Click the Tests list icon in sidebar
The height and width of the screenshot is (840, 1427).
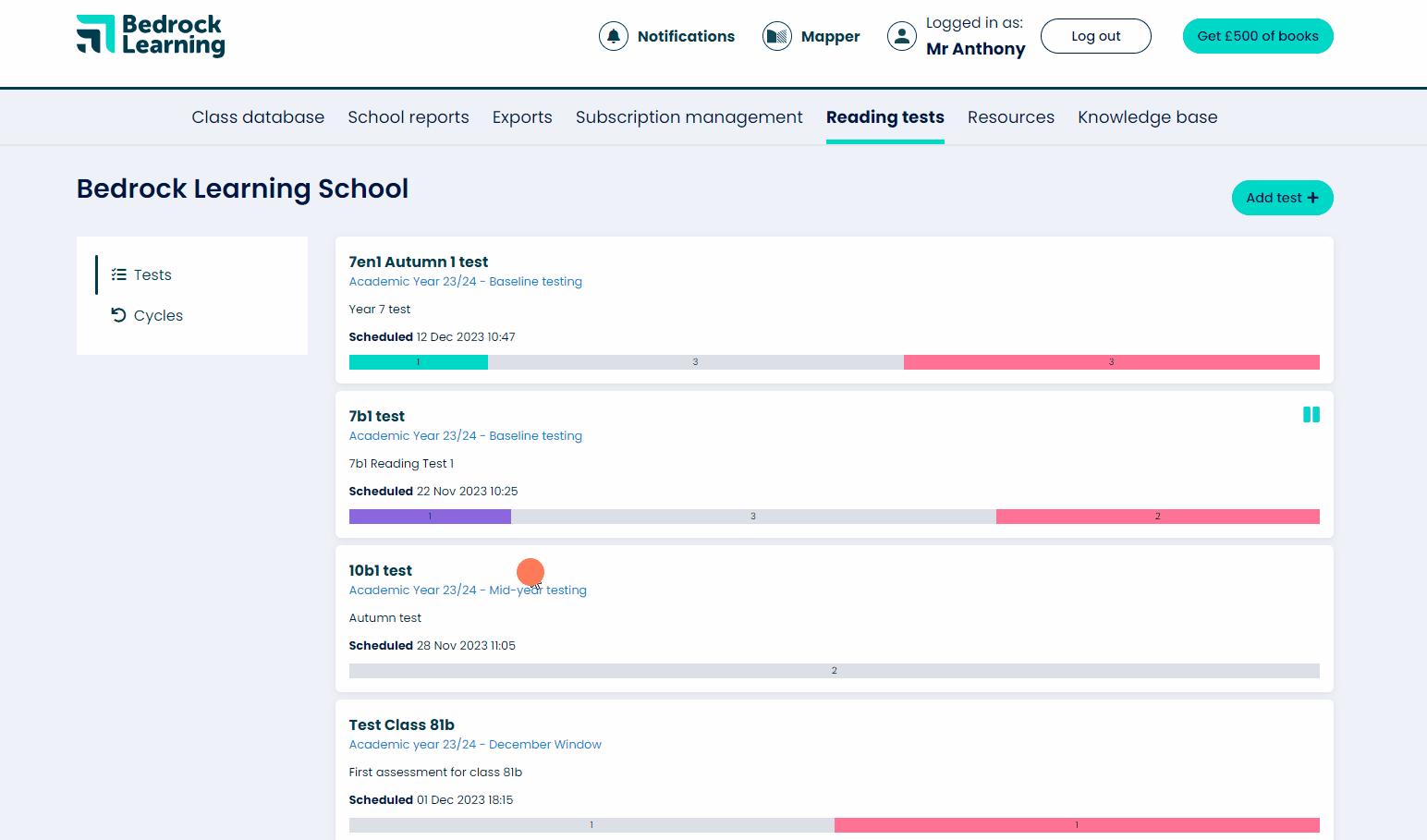click(118, 274)
